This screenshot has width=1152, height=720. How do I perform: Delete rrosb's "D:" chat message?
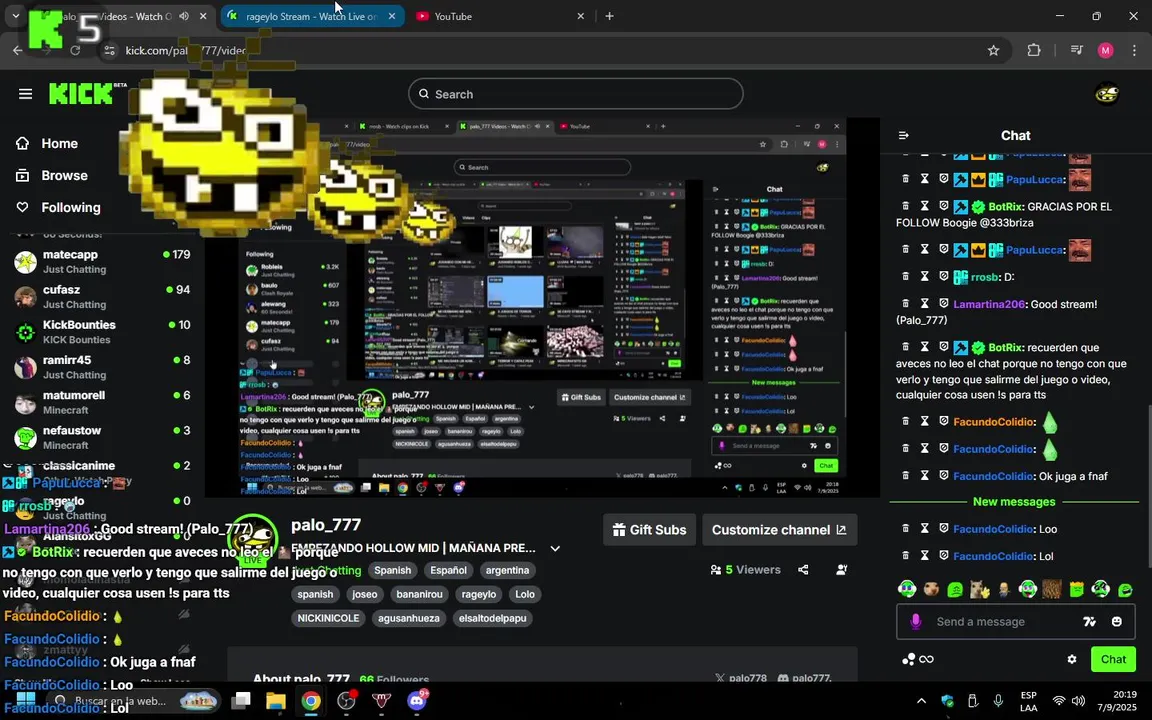tap(905, 276)
